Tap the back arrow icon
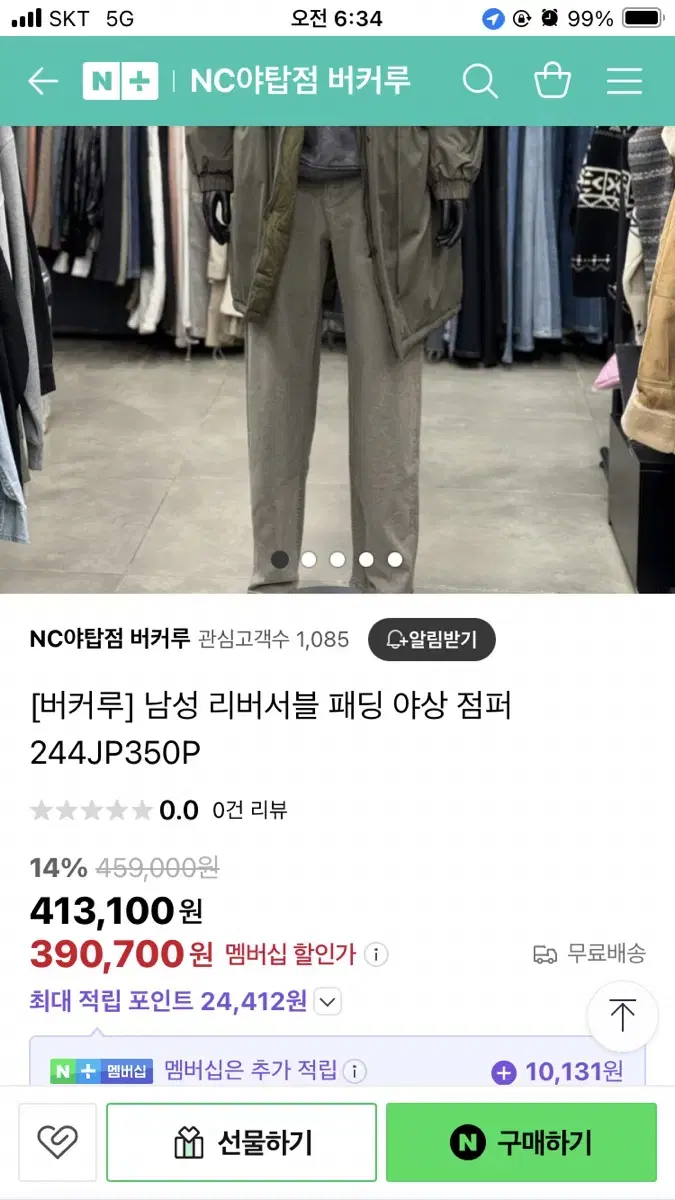This screenshot has height=1200, width=675. click(43, 81)
